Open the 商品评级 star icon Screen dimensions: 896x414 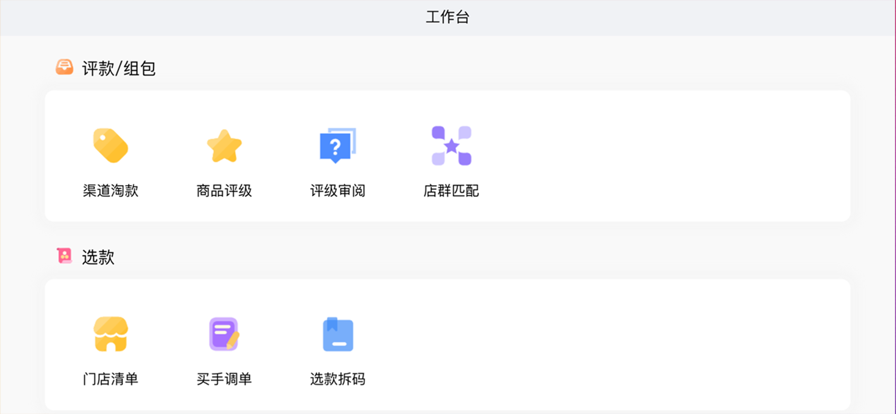point(224,146)
